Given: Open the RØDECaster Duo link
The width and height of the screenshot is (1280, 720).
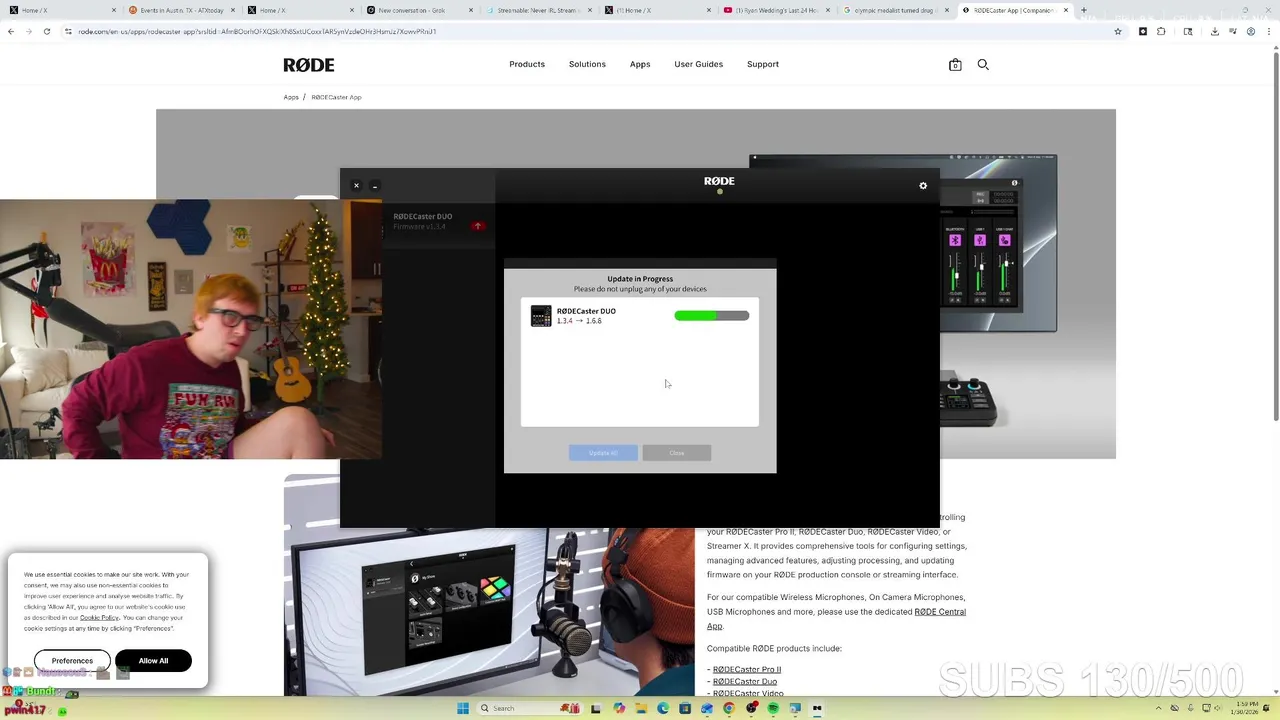Looking at the screenshot, I should point(745,681).
